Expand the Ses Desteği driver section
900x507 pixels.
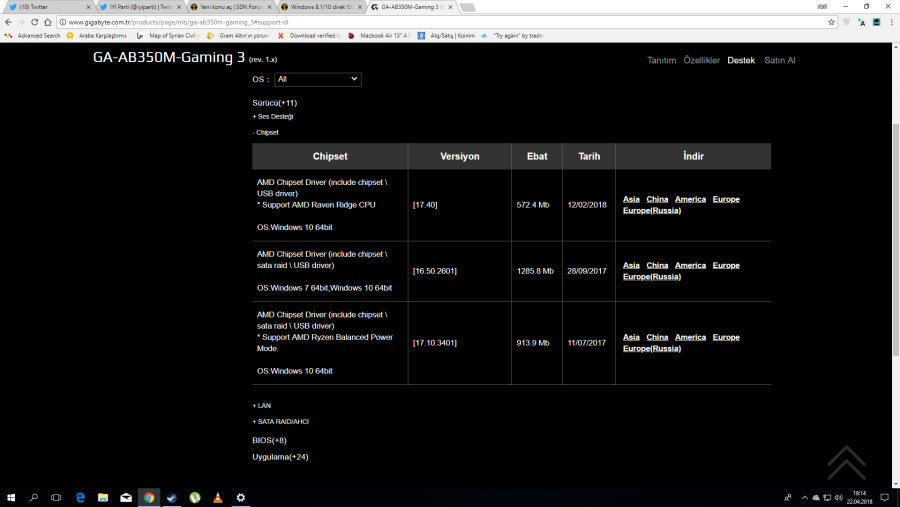[273, 117]
